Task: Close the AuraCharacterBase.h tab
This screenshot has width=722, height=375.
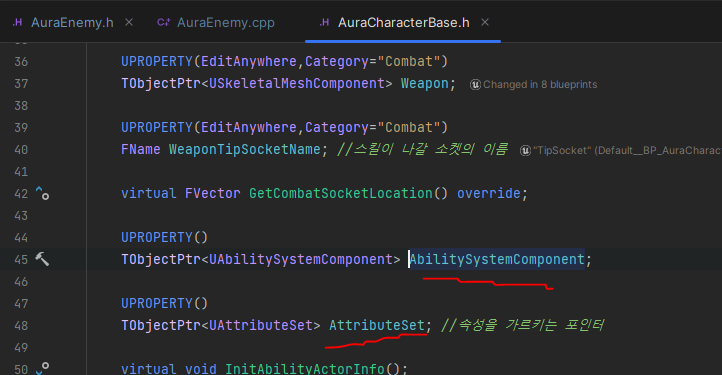Action: click(485, 22)
